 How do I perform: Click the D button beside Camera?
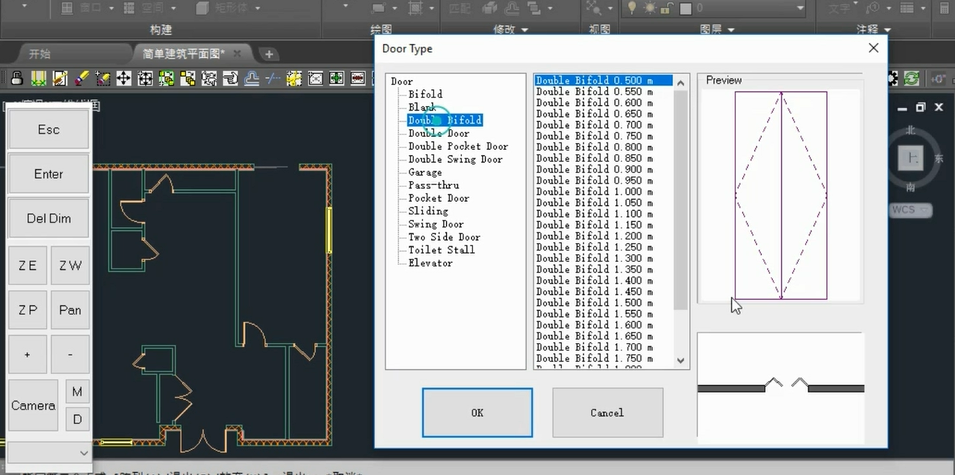click(77, 420)
